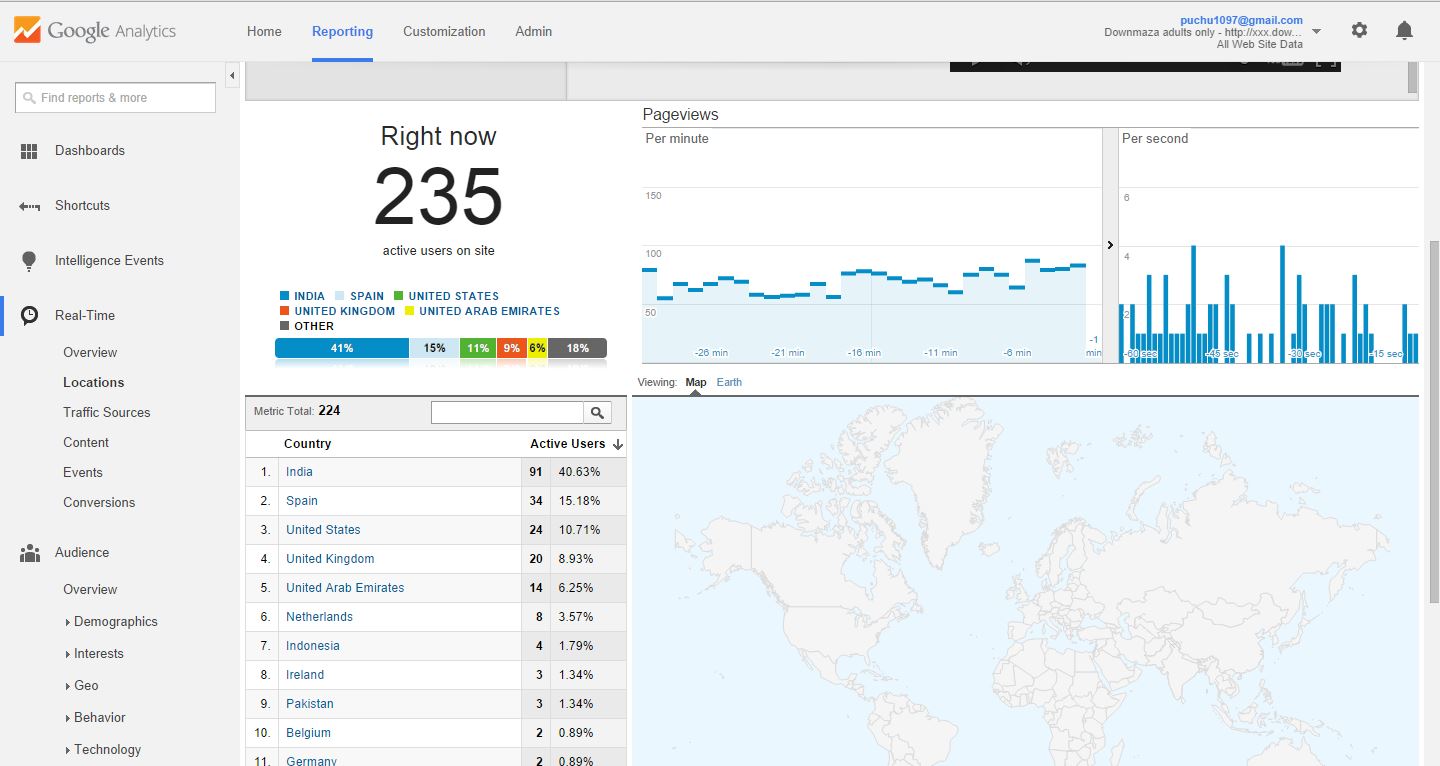Open Audience Overview report

click(x=90, y=590)
